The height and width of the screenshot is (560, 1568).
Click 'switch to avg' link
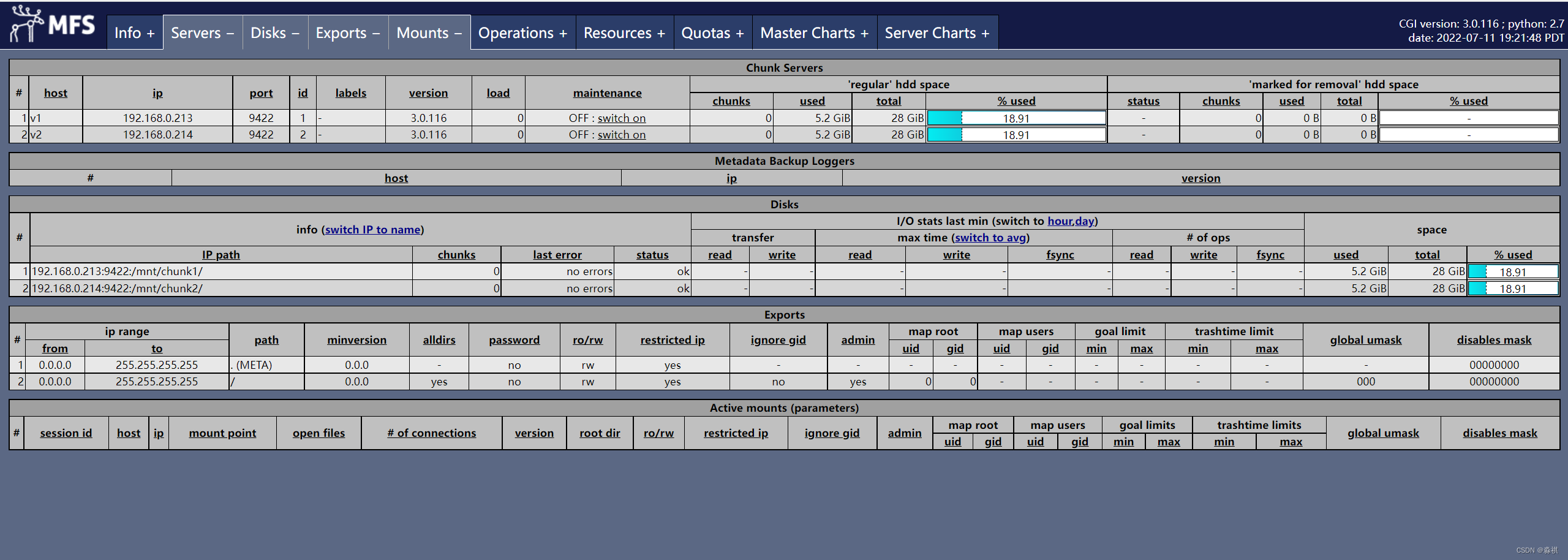click(x=990, y=238)
